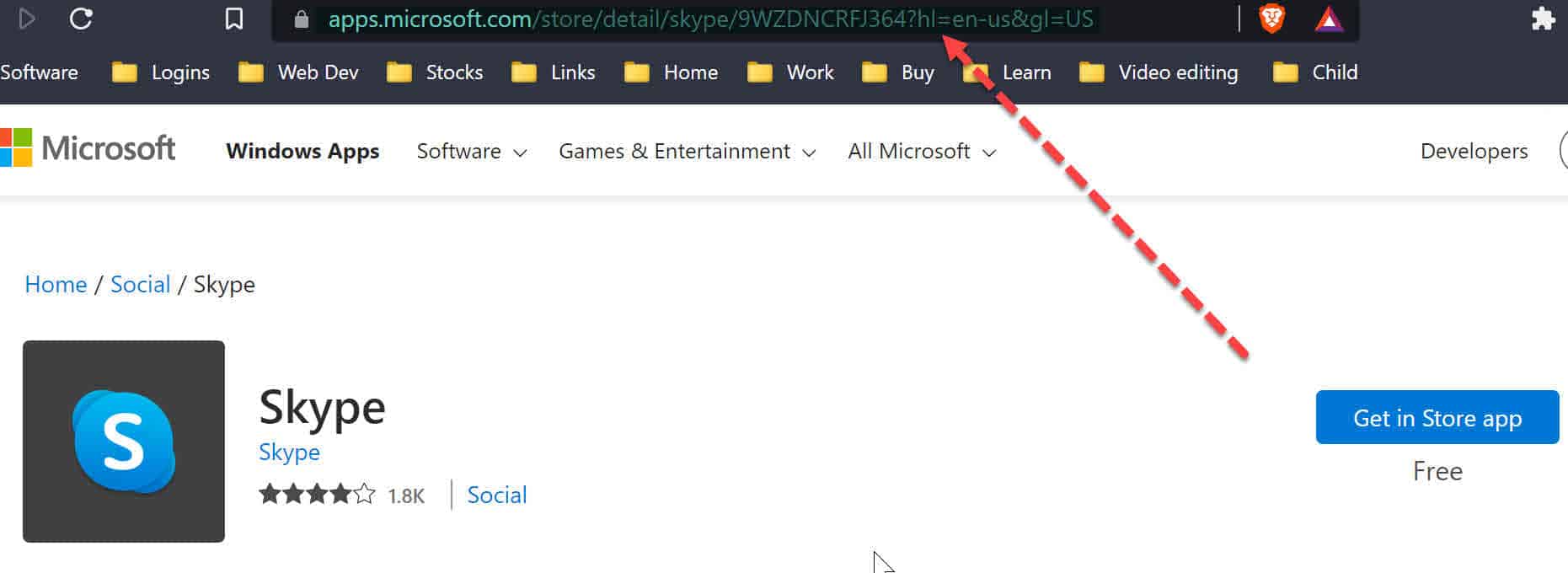
Task: Click Skype text in the breadcrumb
Action: [x=224, y=285]
